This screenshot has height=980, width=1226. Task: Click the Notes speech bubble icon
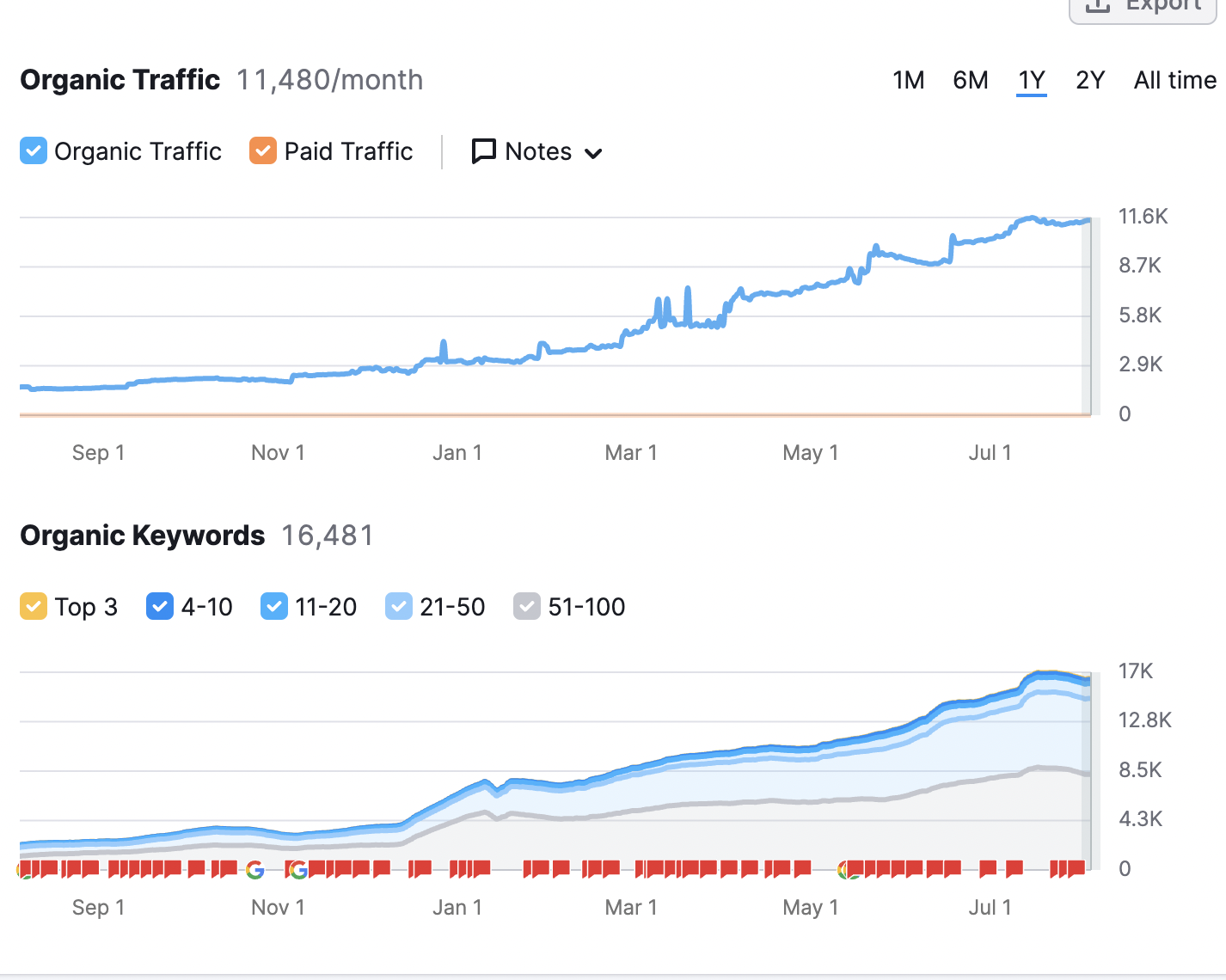point(483,151)
